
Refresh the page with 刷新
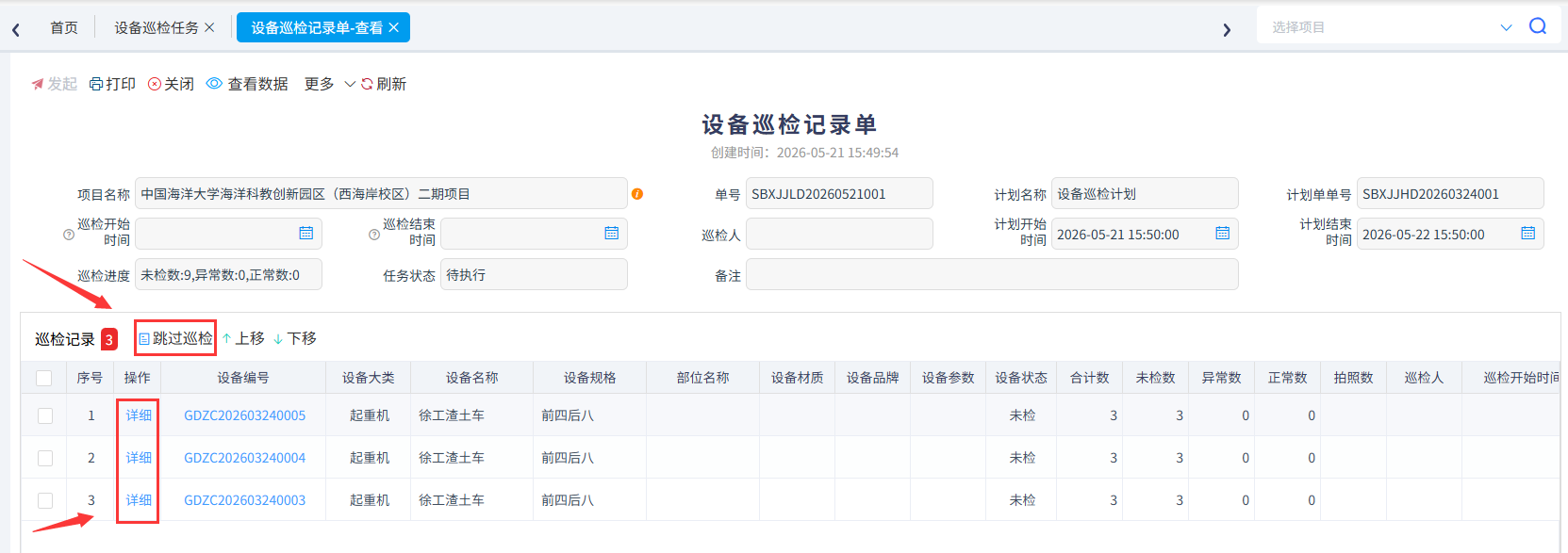tap(384, 84)
